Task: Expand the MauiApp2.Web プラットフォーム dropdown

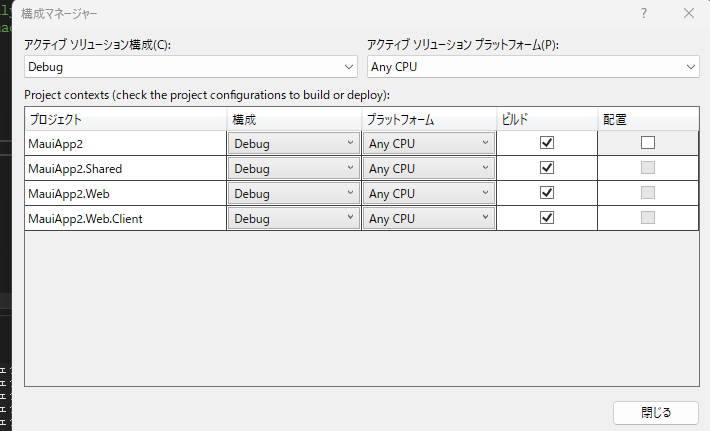Action: click(x=429, y=193)
